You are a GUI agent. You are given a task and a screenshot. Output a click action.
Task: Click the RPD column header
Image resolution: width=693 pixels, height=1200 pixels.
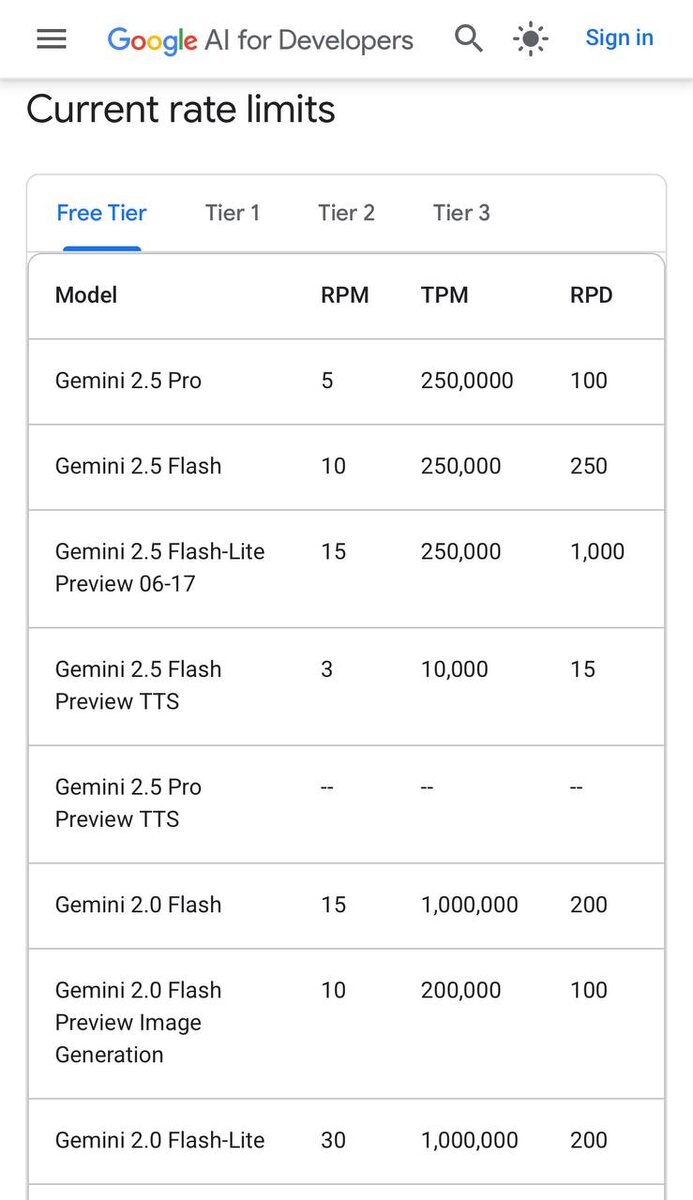coord(591,295)
